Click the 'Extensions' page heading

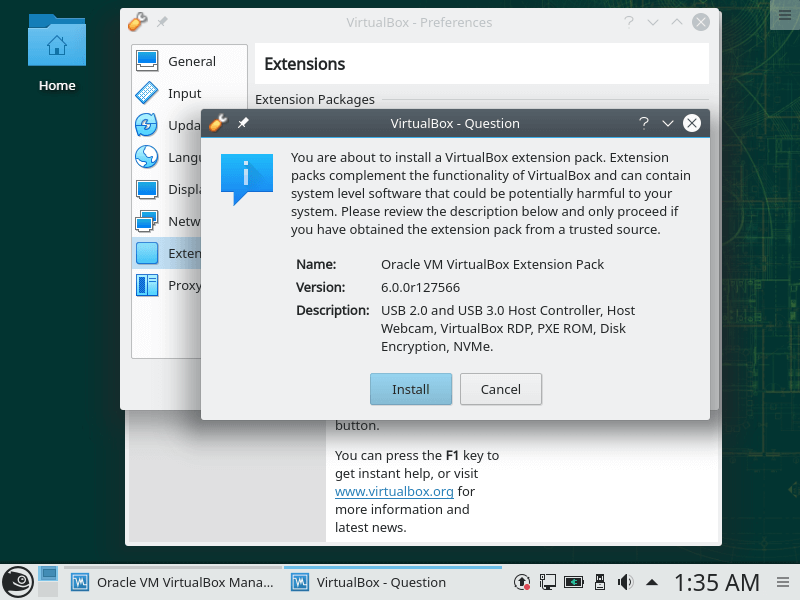[305, 64]
